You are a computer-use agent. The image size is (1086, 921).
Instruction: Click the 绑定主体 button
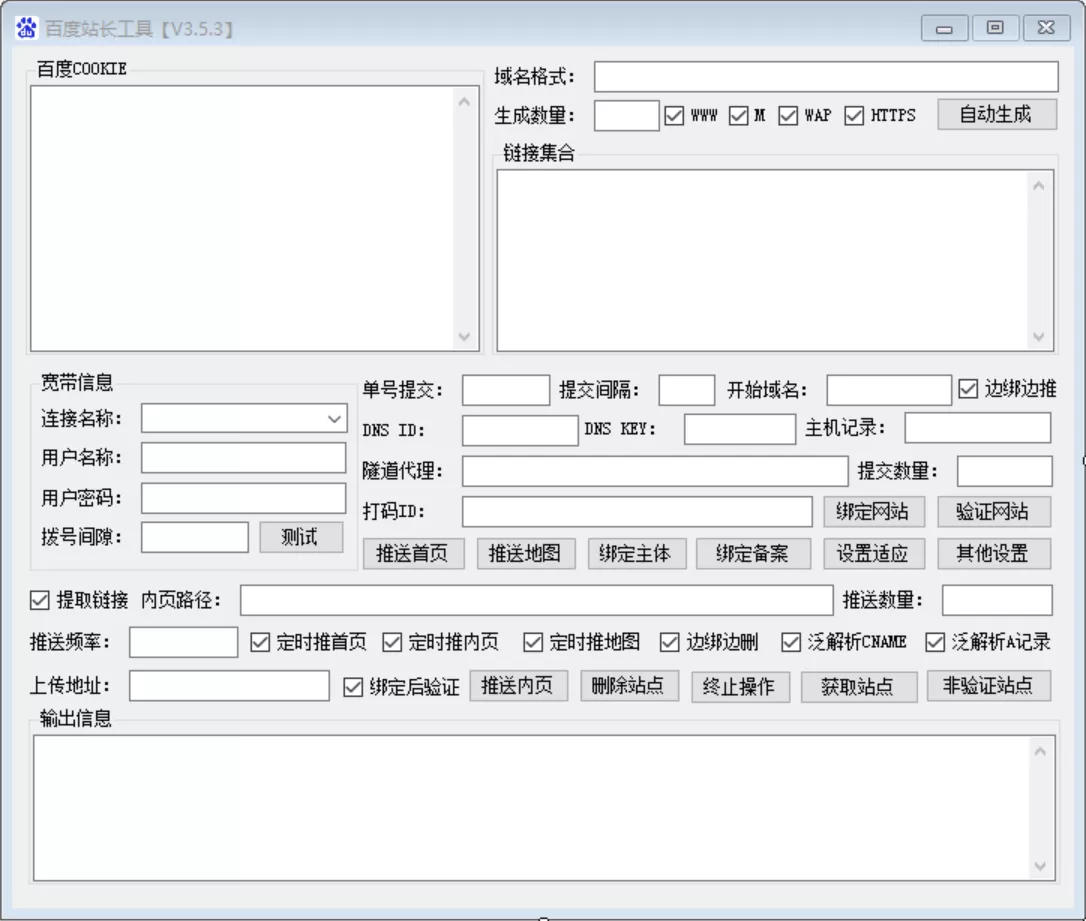pos(637,554)
